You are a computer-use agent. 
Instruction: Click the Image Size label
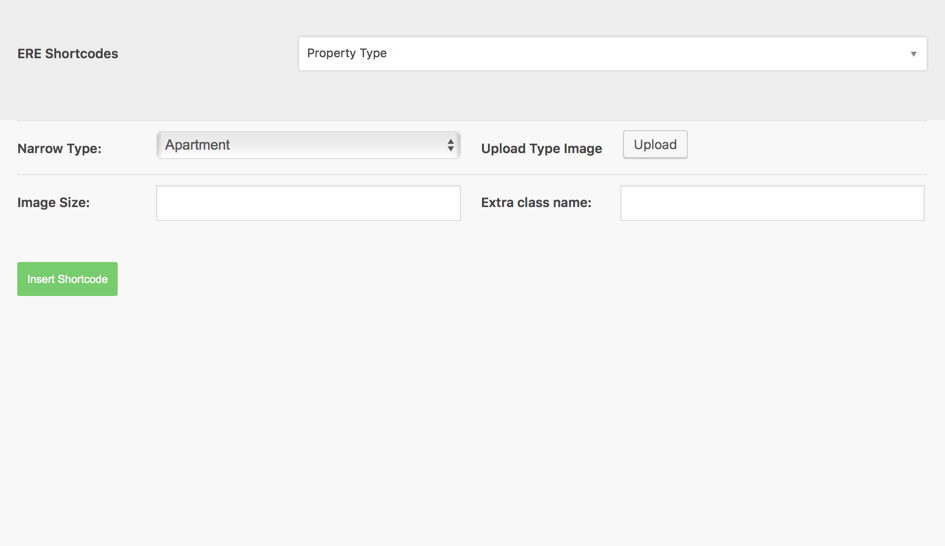tap(54, 203)
